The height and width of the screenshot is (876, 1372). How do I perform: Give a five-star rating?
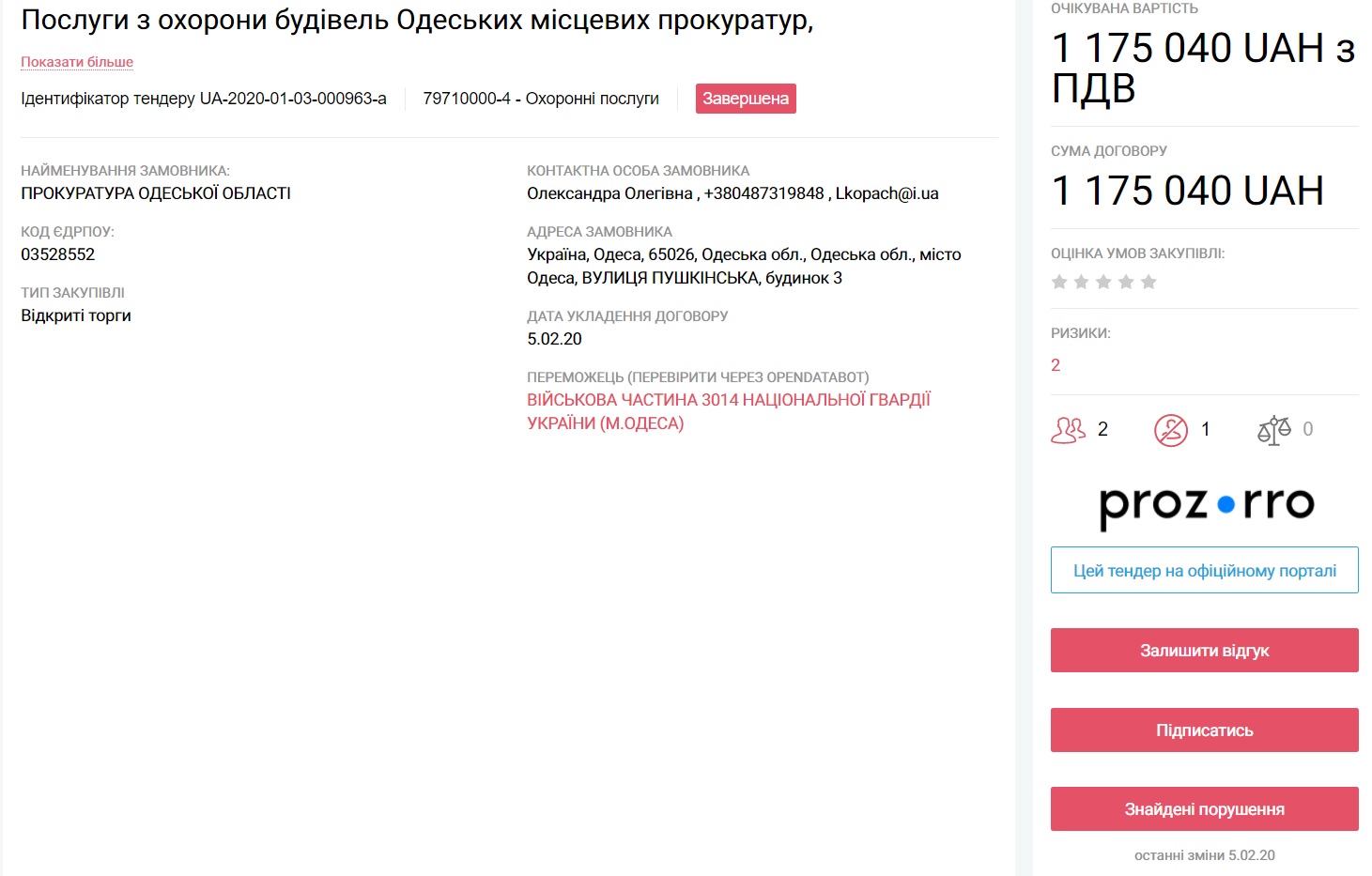tap(1148, 282)
